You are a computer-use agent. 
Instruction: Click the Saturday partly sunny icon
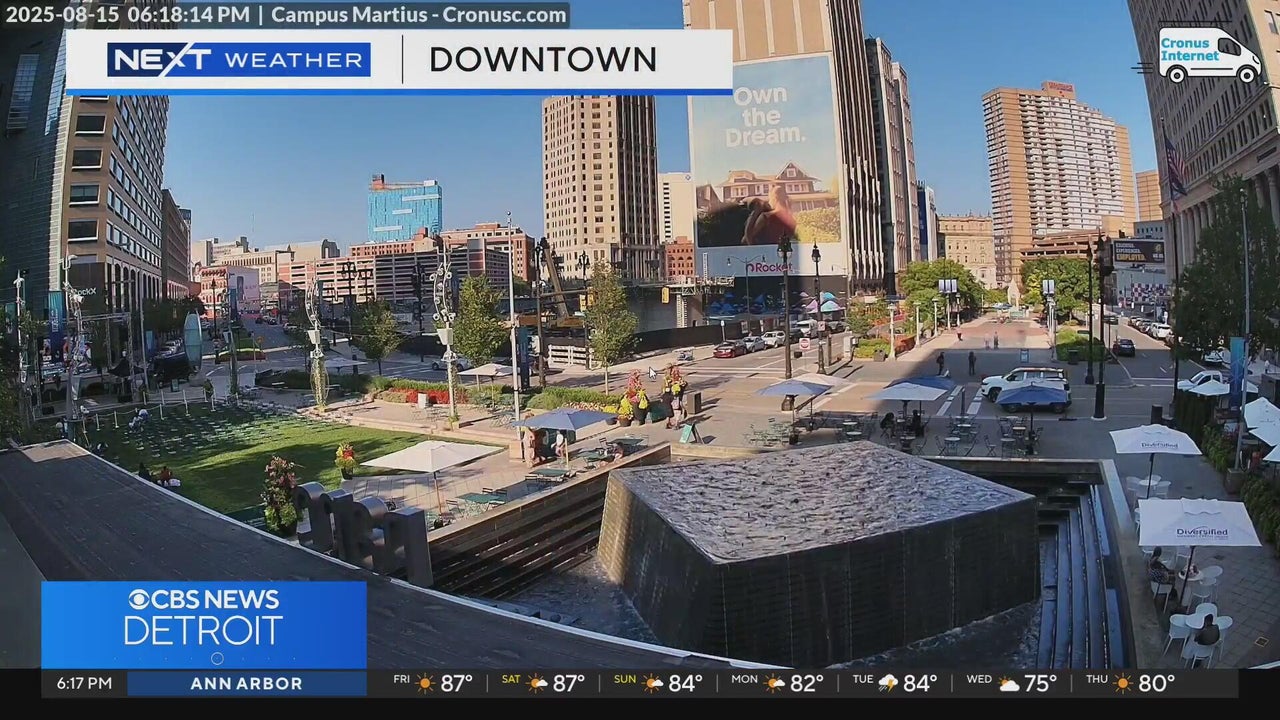(537, 684)
